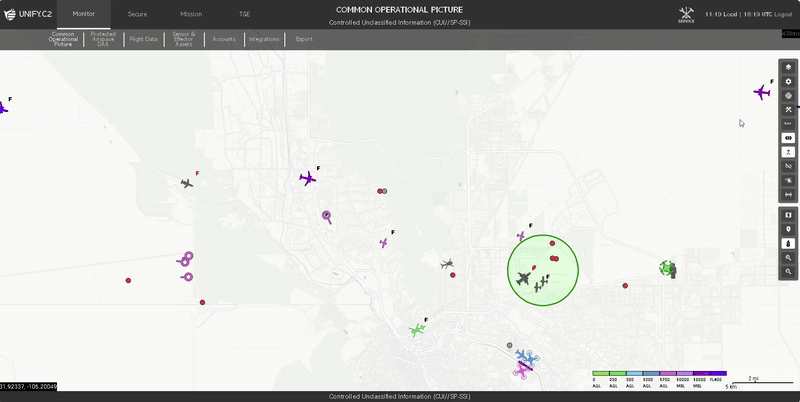Toggle the highlighted white link toolbar button
This screenshot has width=800, height=402.
click(x=788, y=137)
